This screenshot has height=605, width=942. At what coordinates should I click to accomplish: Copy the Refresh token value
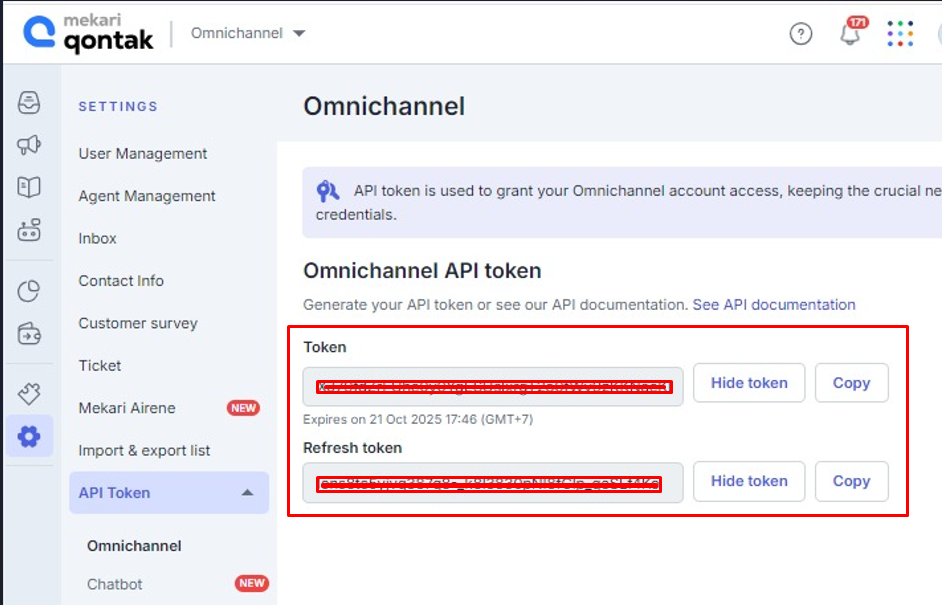[851, 481]
